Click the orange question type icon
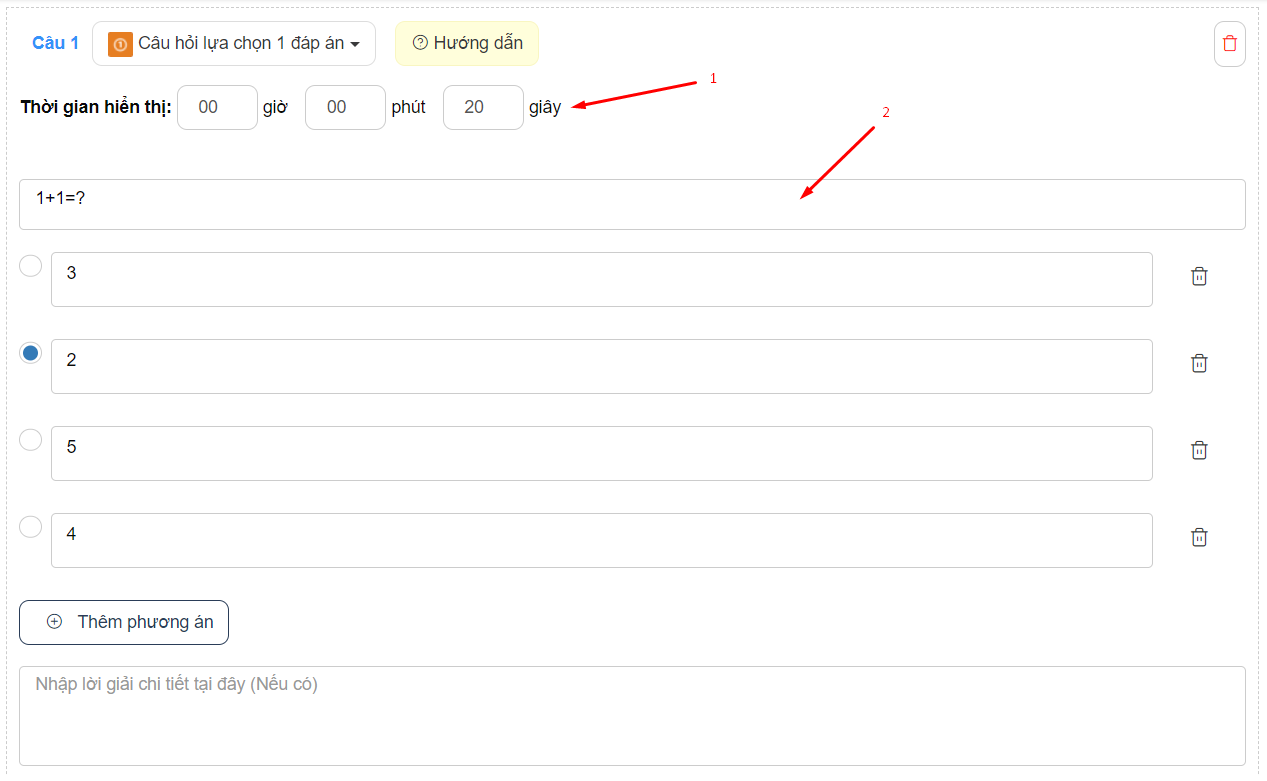Screen dimensions: 1267x781 coord(120,44)
